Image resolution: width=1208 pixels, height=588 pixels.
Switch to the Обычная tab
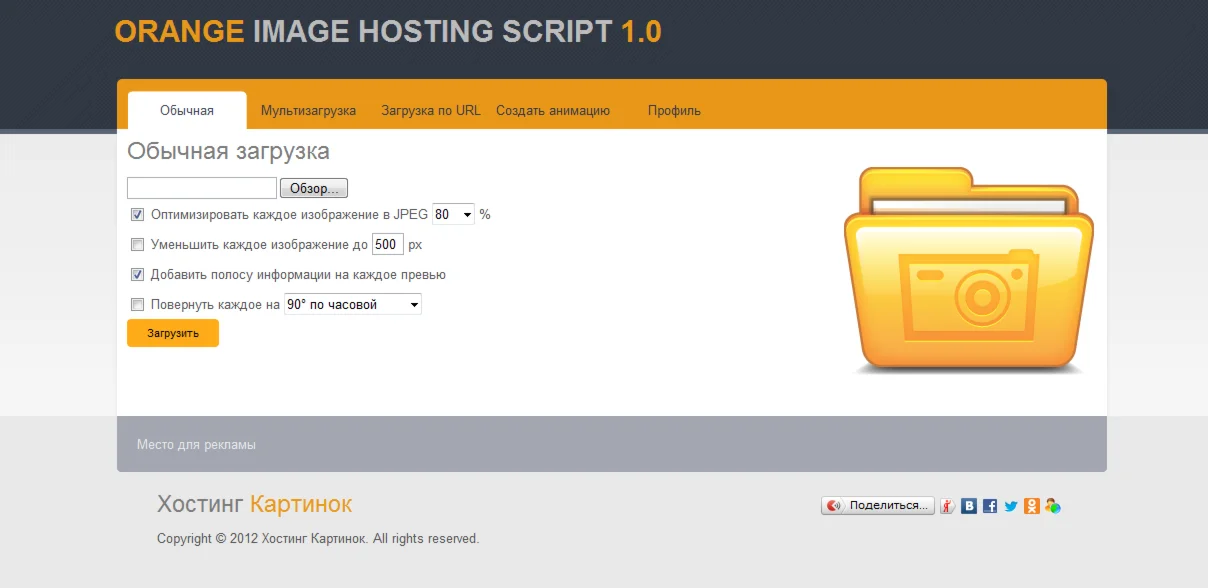click(x=187, y=111)
